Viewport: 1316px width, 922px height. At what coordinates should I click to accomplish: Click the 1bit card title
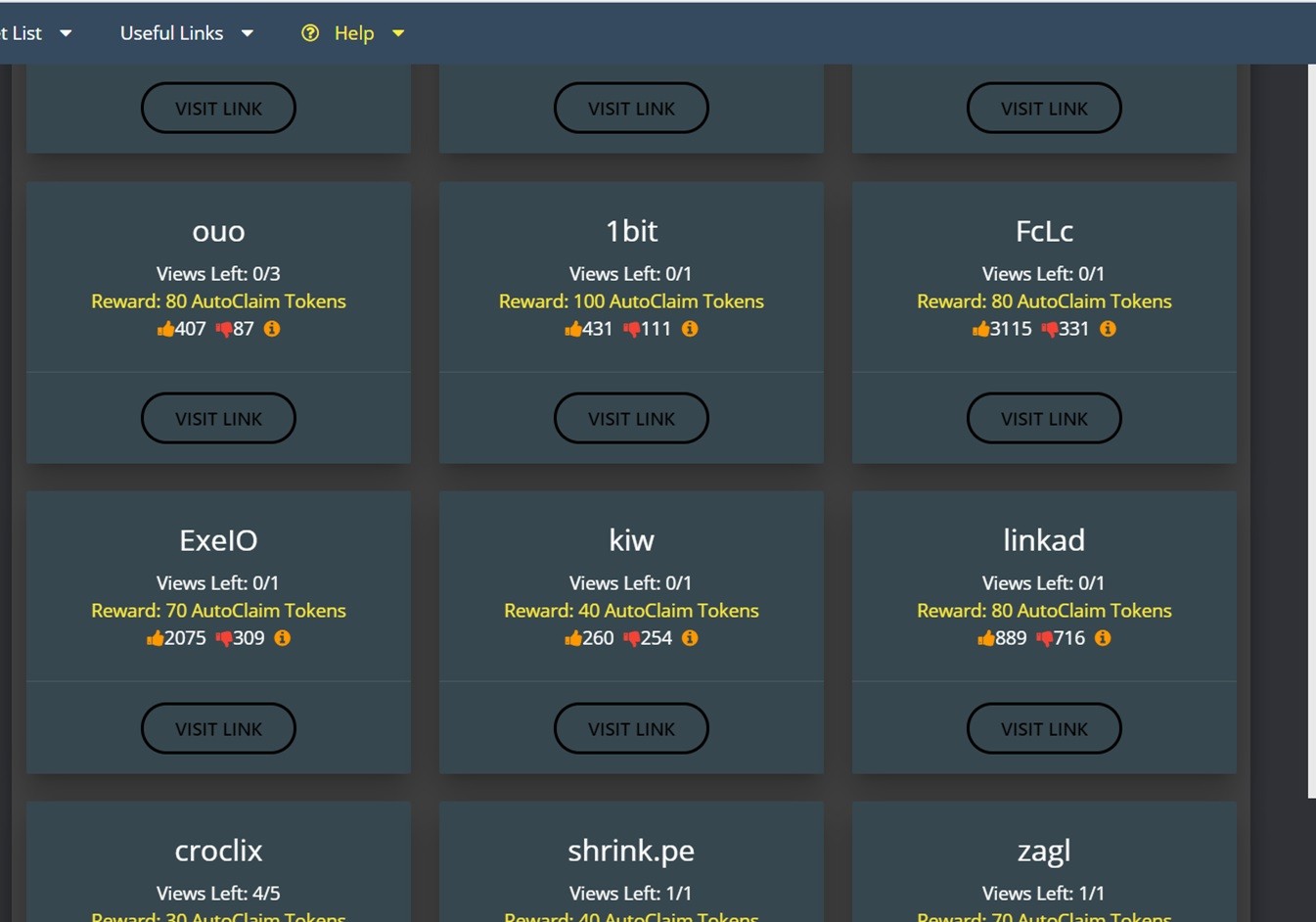[631, 231]
